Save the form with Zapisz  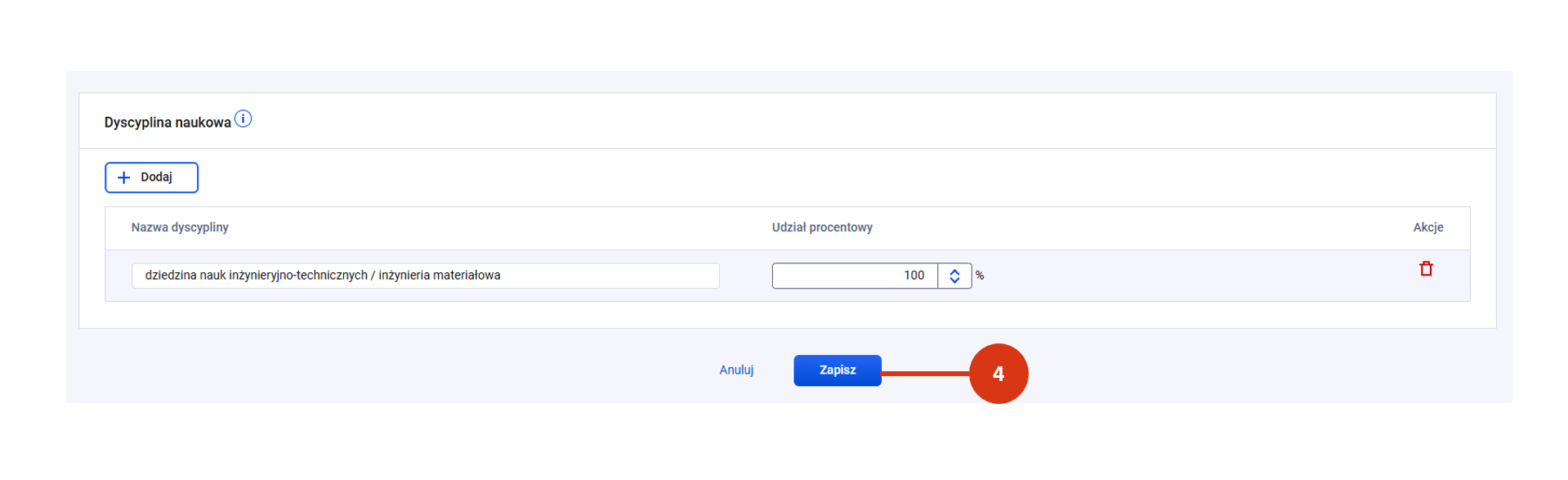pyautogui.click(x=837, y=370)
